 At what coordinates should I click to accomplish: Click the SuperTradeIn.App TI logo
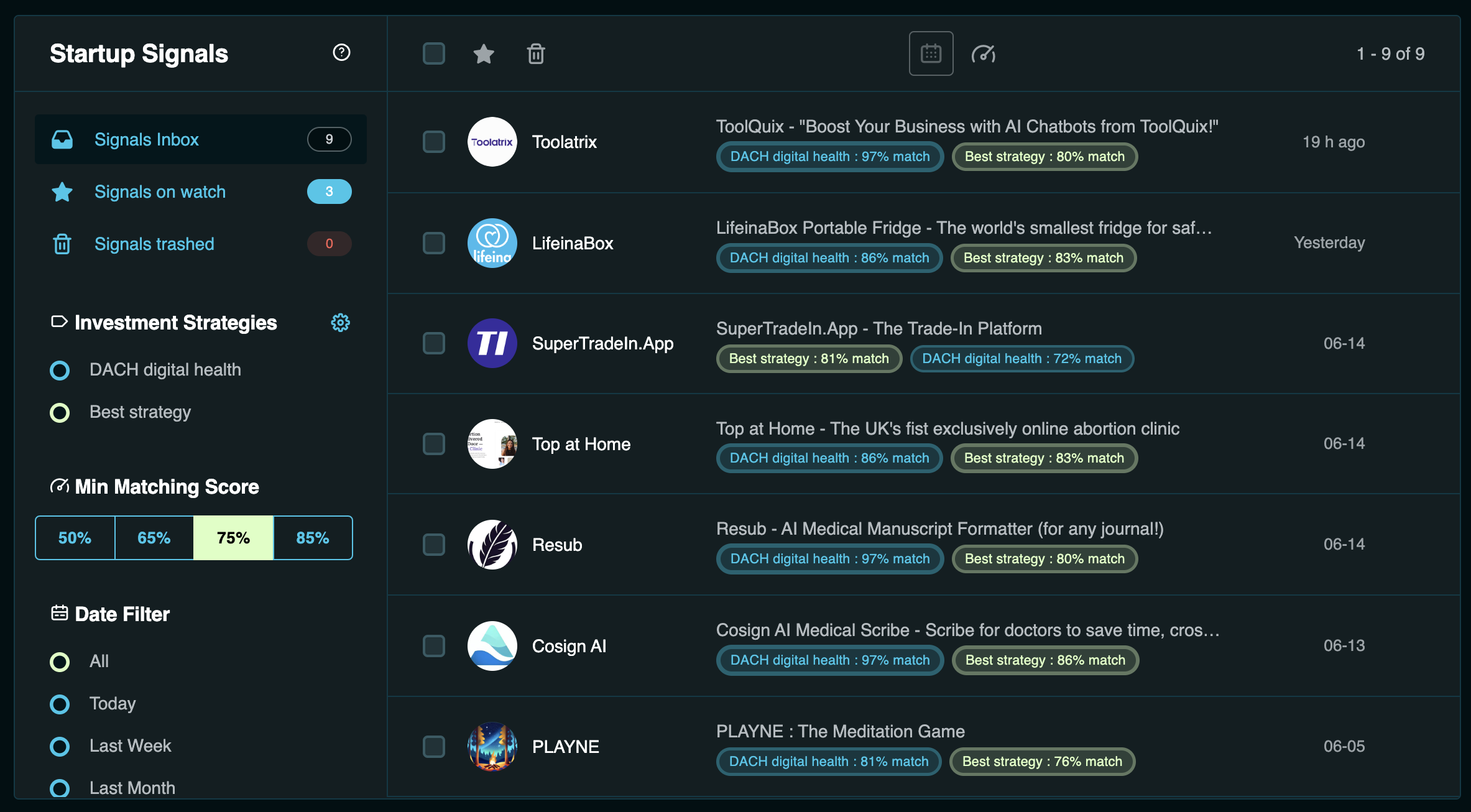point(492,343)
